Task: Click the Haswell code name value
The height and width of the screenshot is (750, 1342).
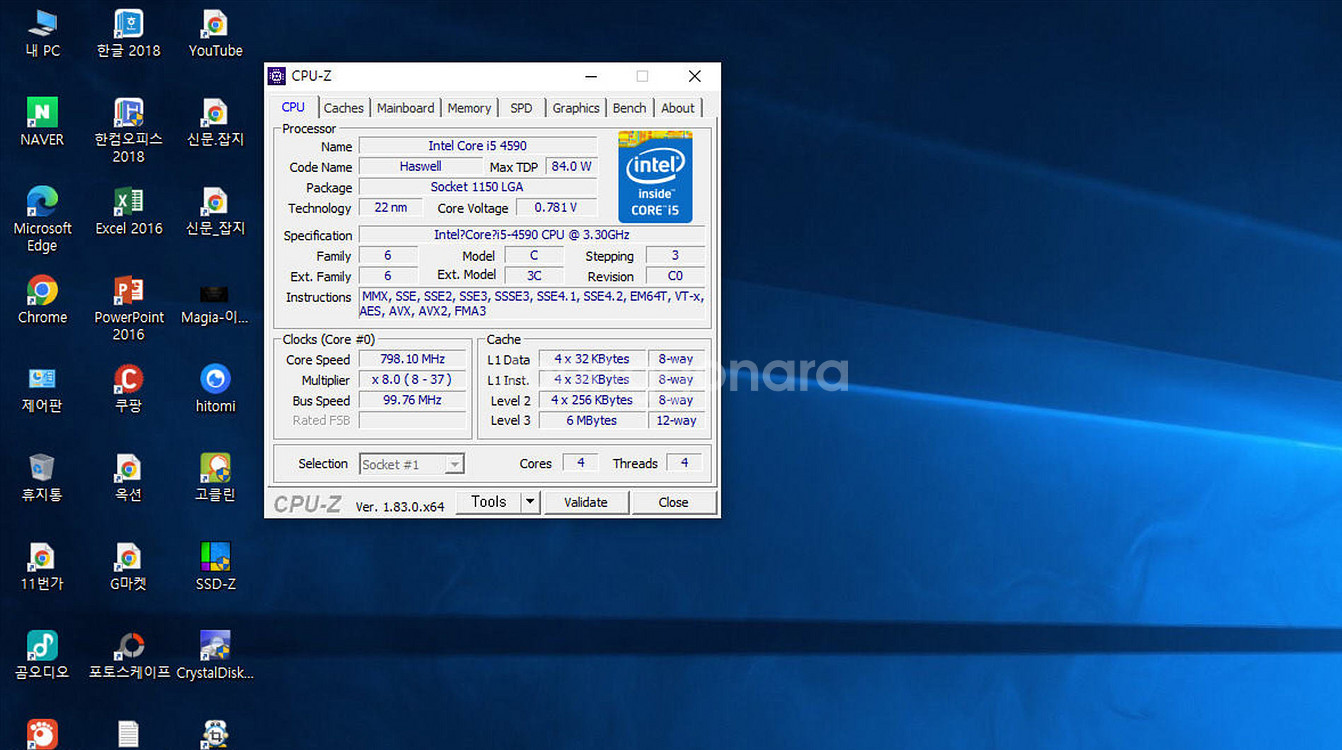Action: [x=421, y=166]
